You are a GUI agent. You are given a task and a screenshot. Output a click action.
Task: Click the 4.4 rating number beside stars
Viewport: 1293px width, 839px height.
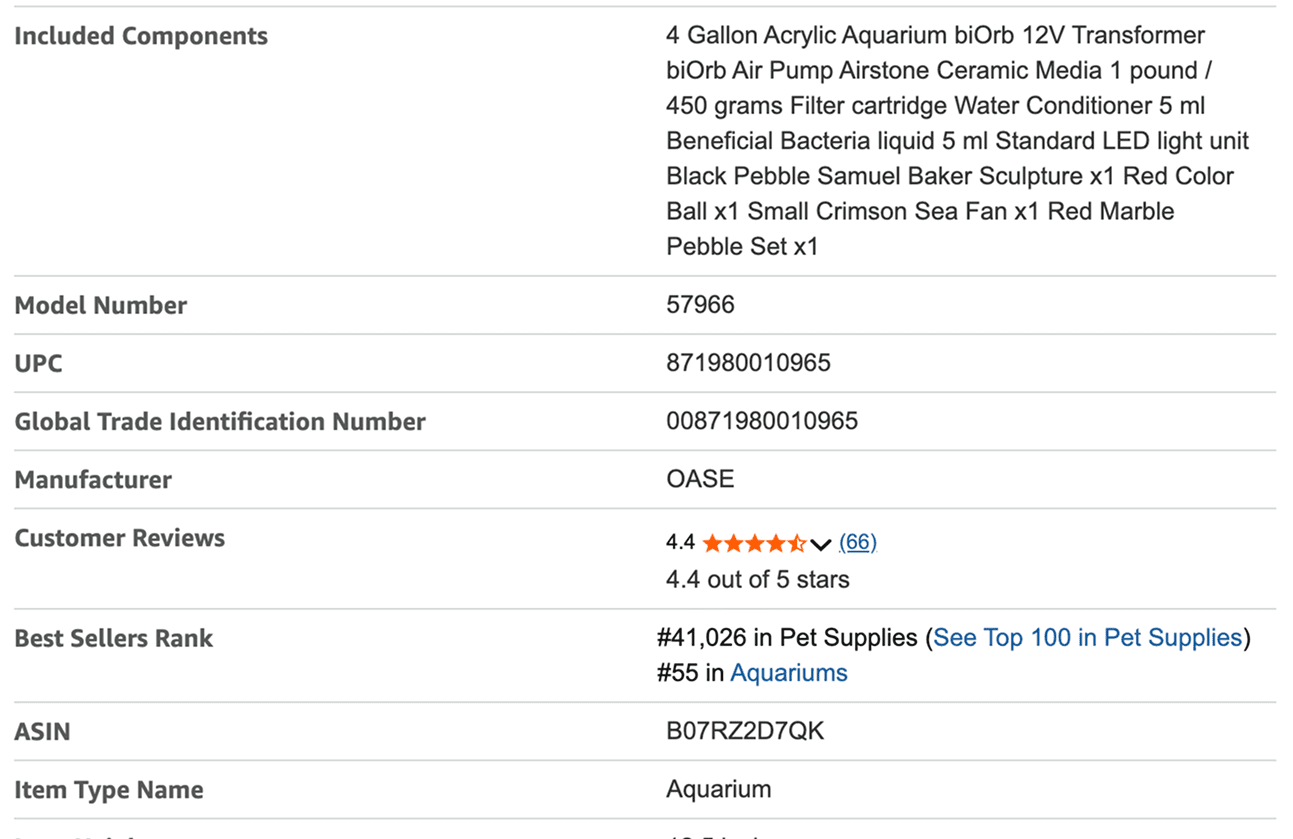pyautogui.click(x=680, y=543)
